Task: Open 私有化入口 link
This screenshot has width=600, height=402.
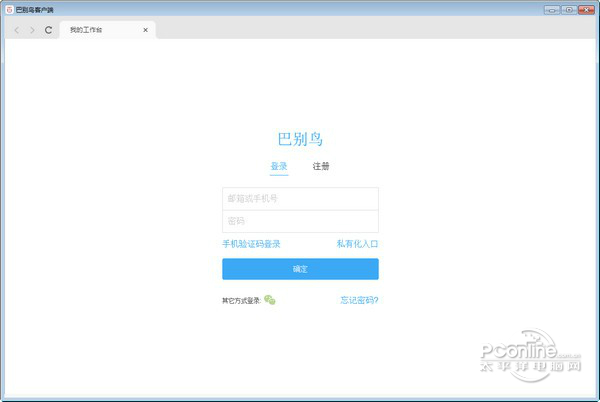Action: coord(357,244)
